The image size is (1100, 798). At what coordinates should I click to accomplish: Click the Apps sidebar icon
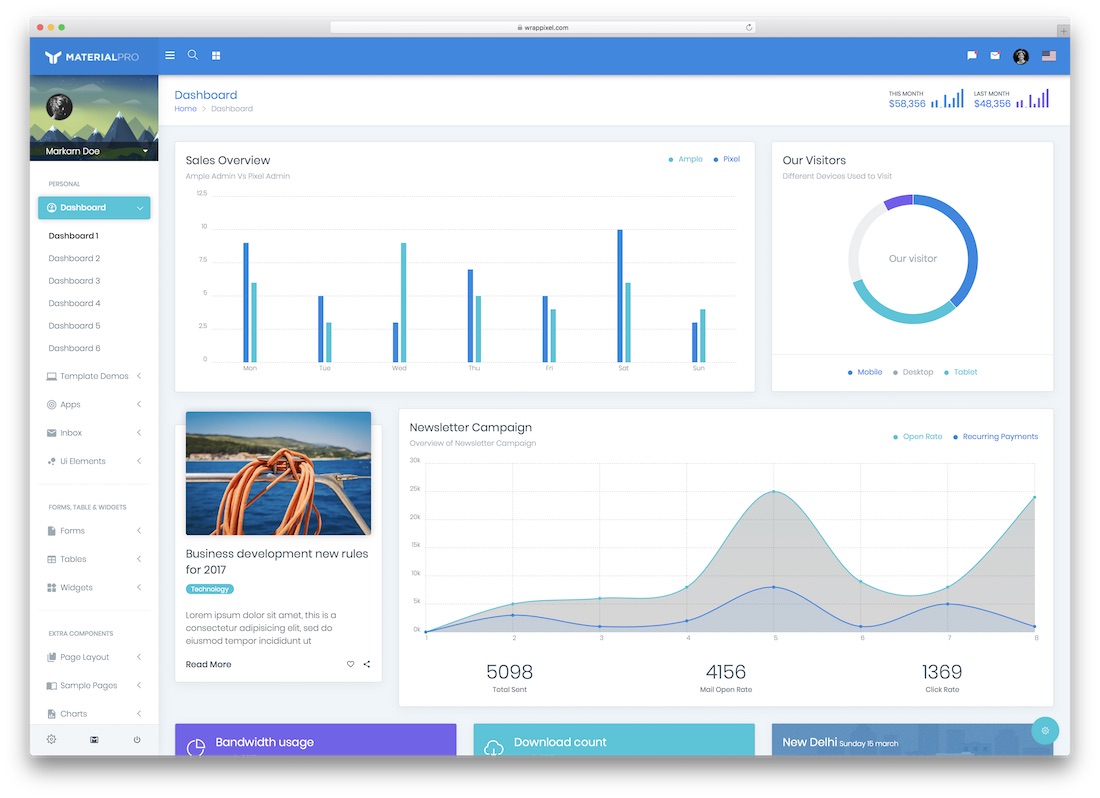pos(51,405)
